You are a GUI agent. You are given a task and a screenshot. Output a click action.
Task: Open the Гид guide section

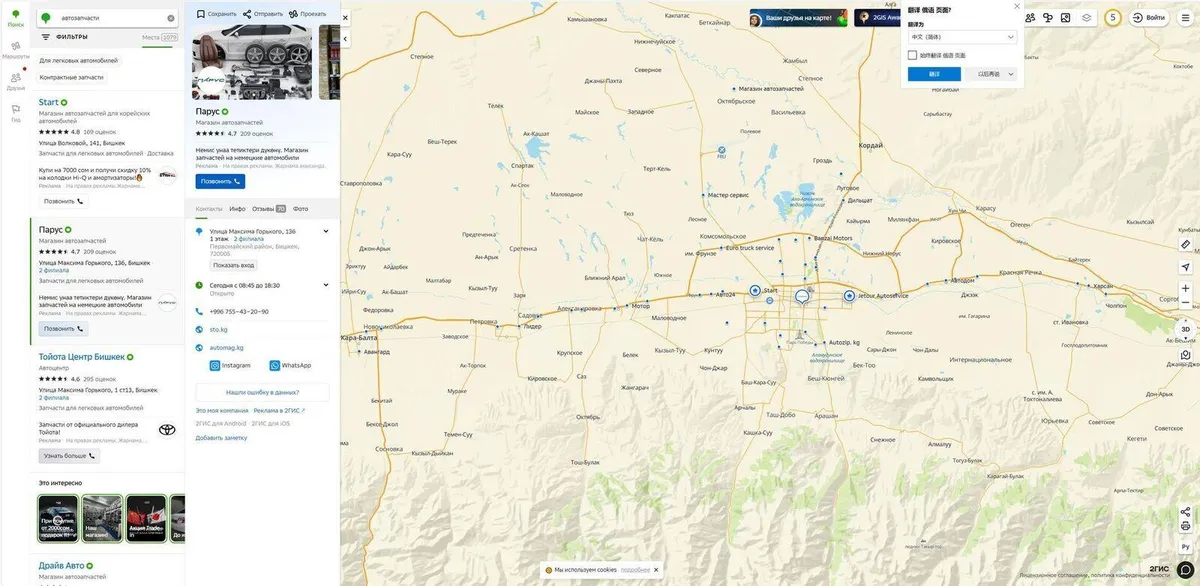pos(15,112)
